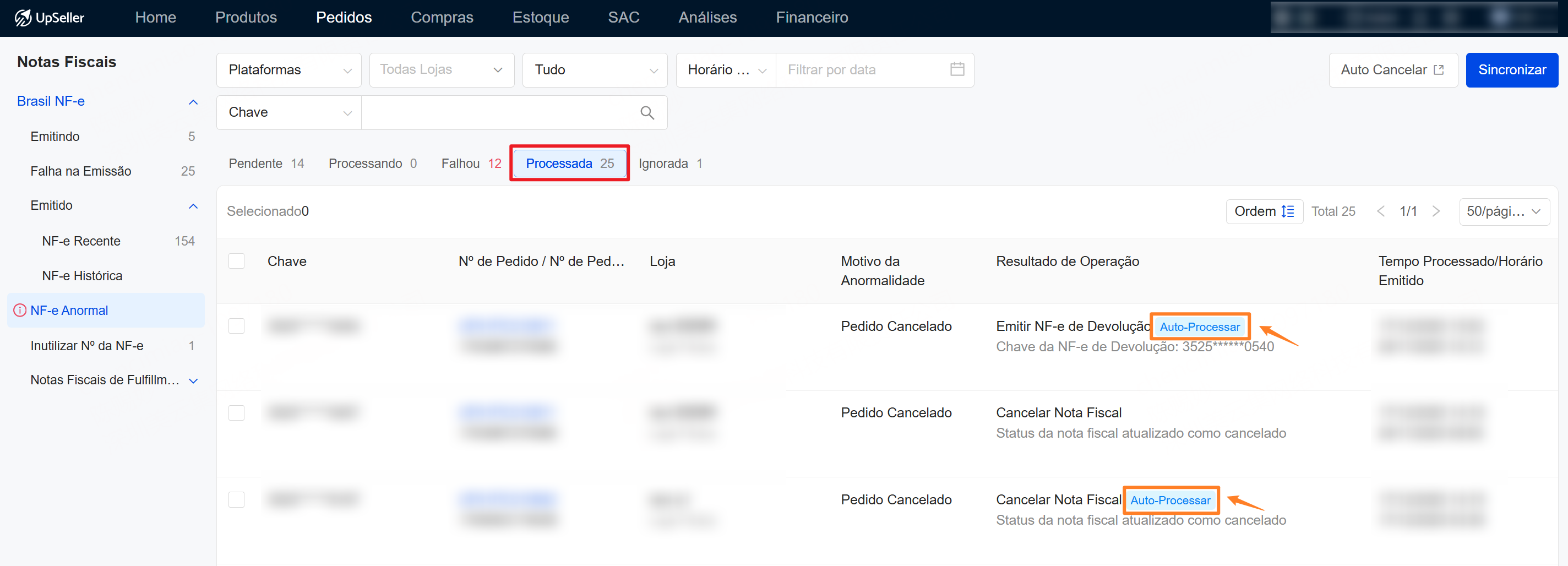Go to next page arrow
This screenshot has width=1568, height=566.
tap(1436, 211)
